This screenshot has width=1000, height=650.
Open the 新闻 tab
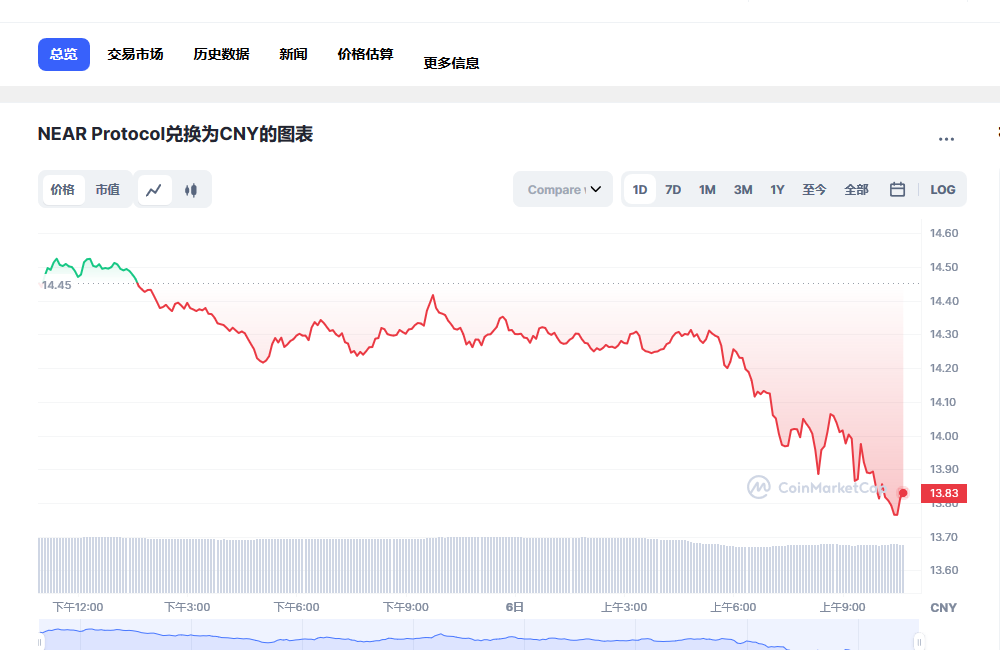tap(293, 54)
